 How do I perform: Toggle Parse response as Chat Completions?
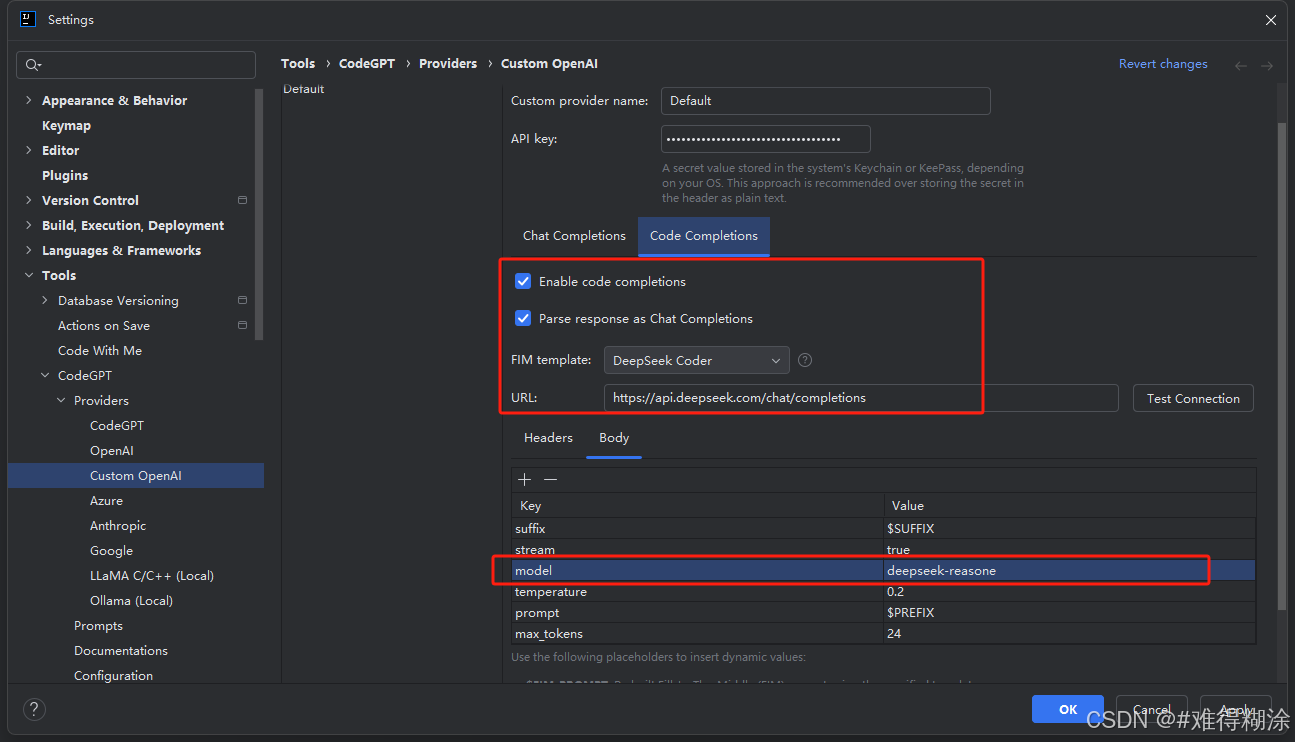coord(523,318)
